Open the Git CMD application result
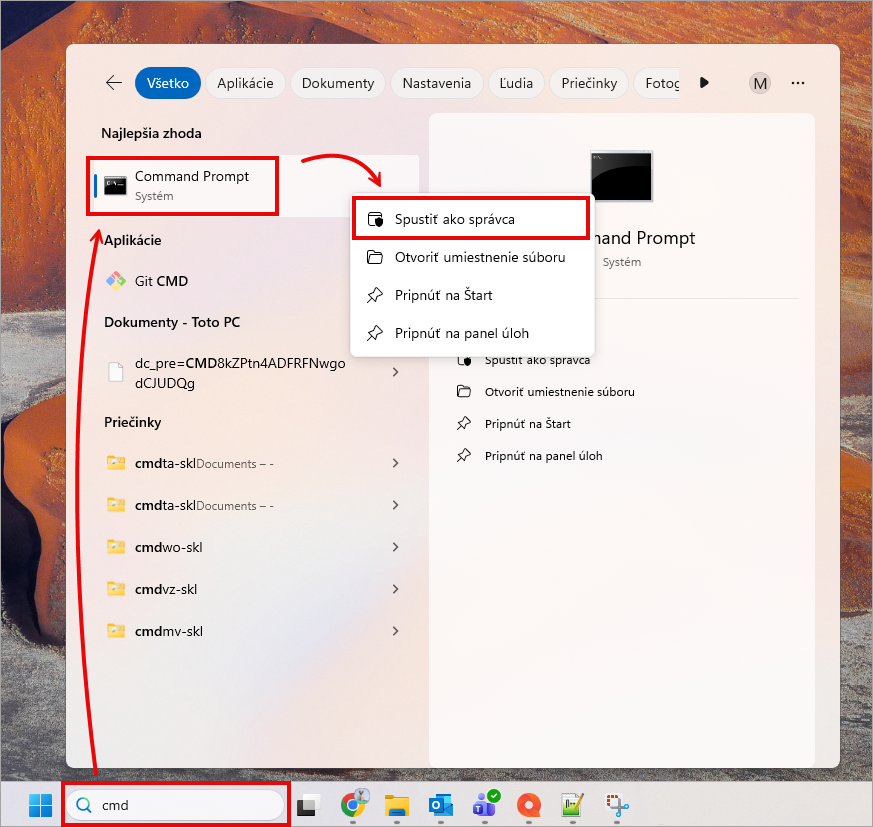Viewport: 873px width, 827px height. pyautogui.click(x=161, y=281)
